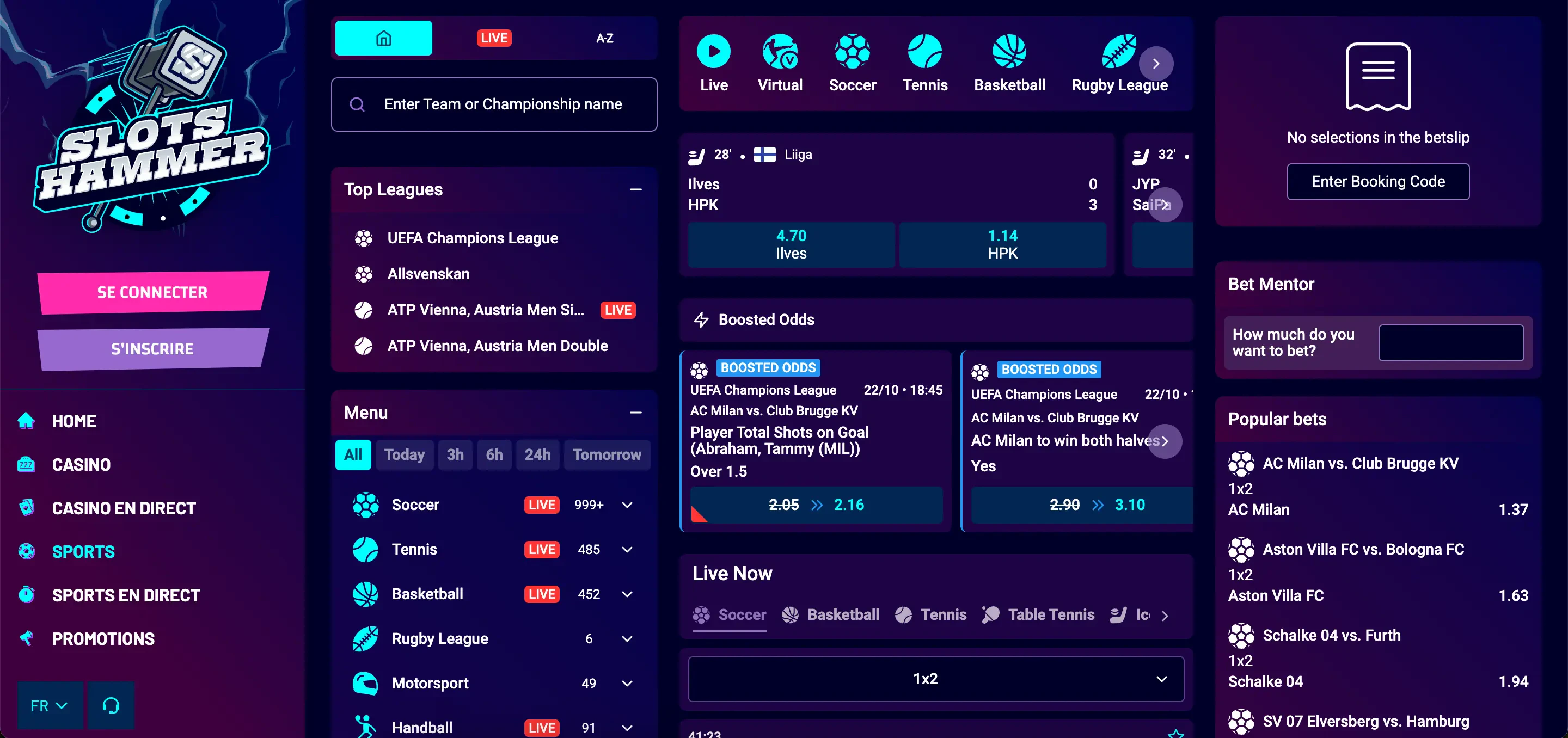Click the Bet Mentor amount input

[x=1451, y=342]
